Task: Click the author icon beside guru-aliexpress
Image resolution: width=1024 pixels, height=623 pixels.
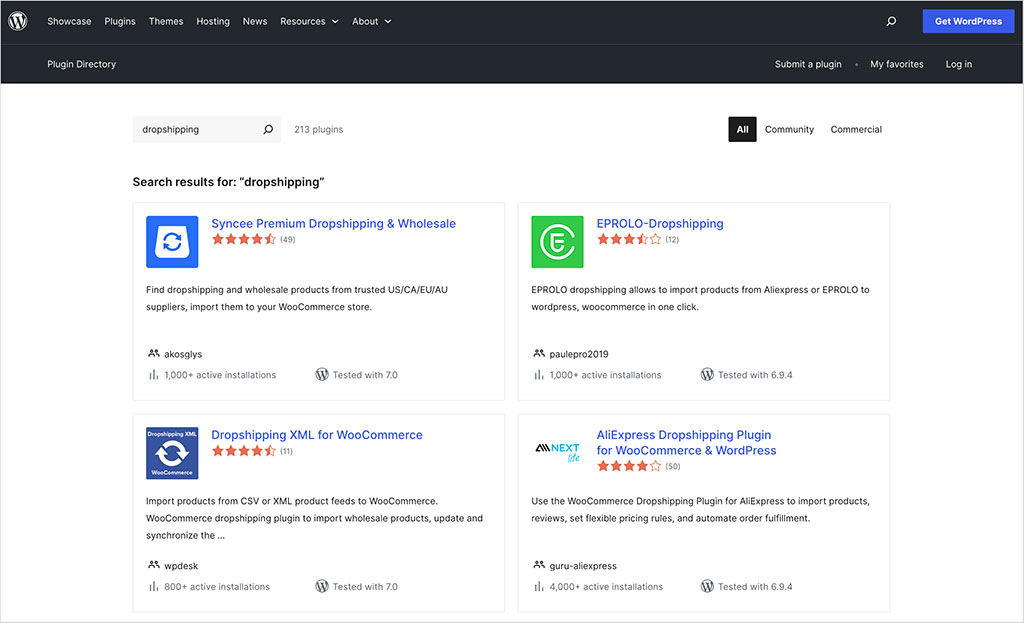Action: pos(539,565)
